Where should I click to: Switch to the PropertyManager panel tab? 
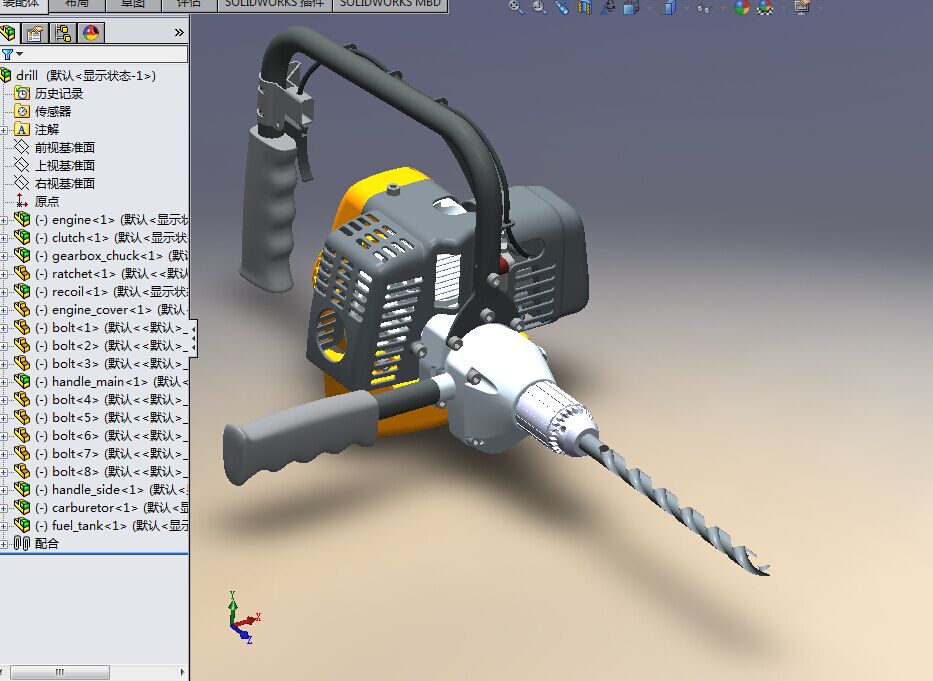pyautogui.click(x=36, y=33)
